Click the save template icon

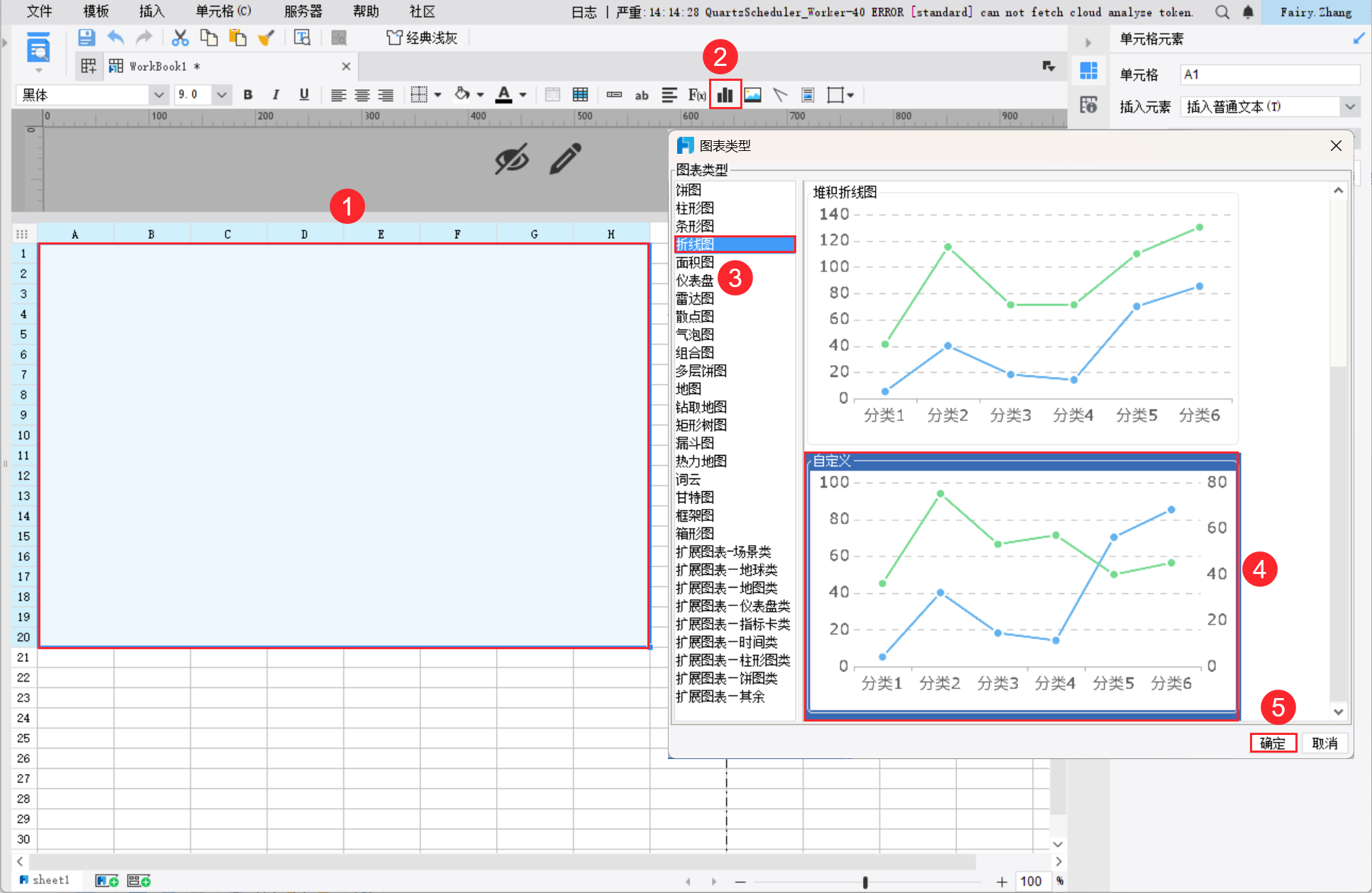(x=87, y=38)
